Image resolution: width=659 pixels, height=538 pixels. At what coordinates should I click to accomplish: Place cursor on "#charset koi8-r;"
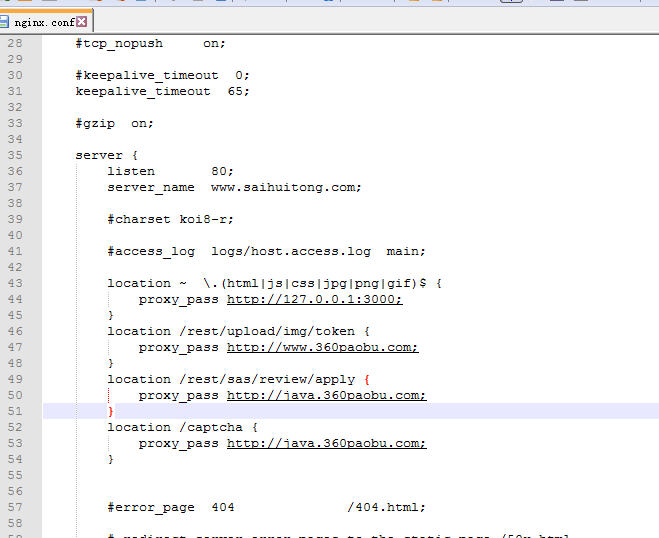coord(170,219)
